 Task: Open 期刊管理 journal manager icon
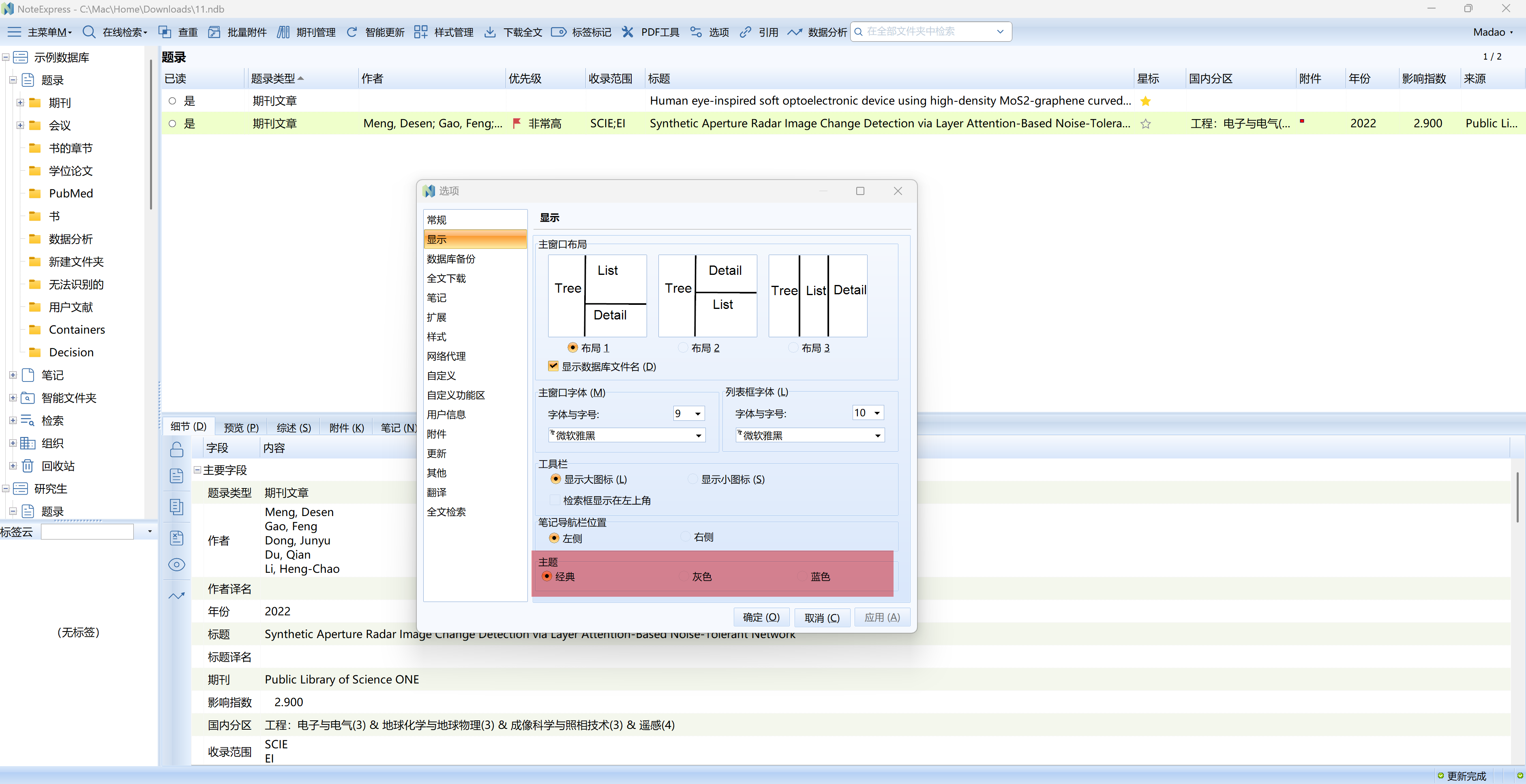283,32
